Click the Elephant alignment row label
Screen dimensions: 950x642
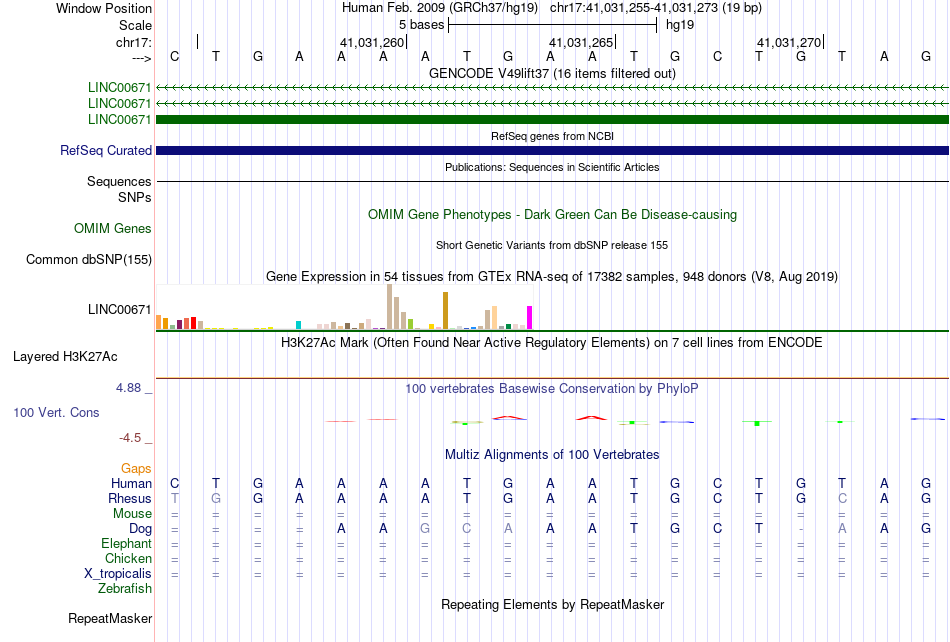pyautogui.click(x=126, y=543)
